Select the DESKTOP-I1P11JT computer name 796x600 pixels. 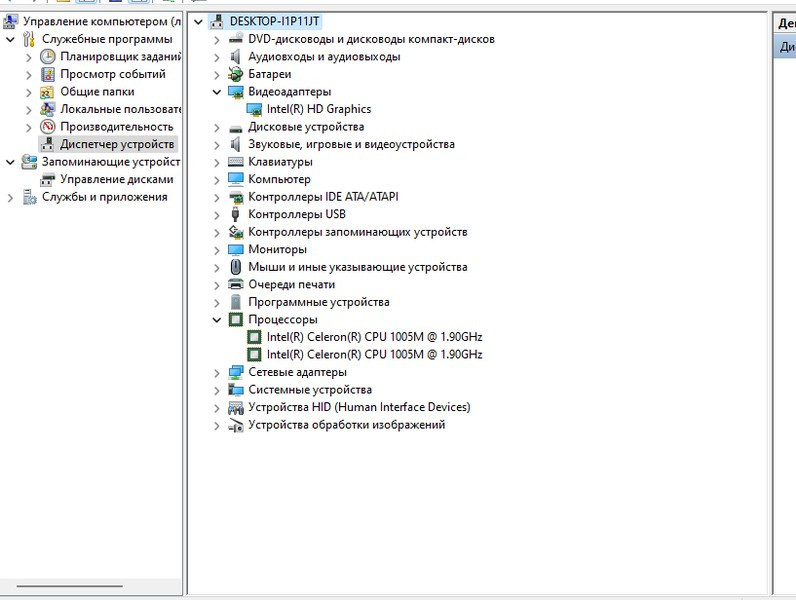275,21
